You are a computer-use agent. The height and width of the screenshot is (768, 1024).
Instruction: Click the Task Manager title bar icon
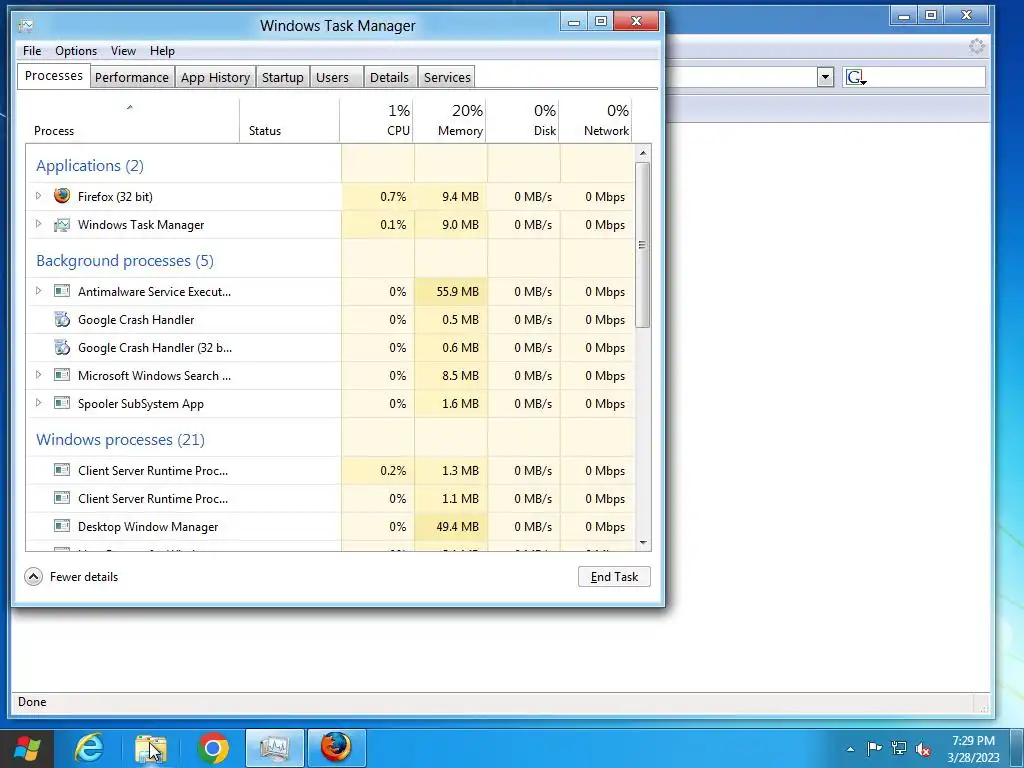click(x=26, y=25)
